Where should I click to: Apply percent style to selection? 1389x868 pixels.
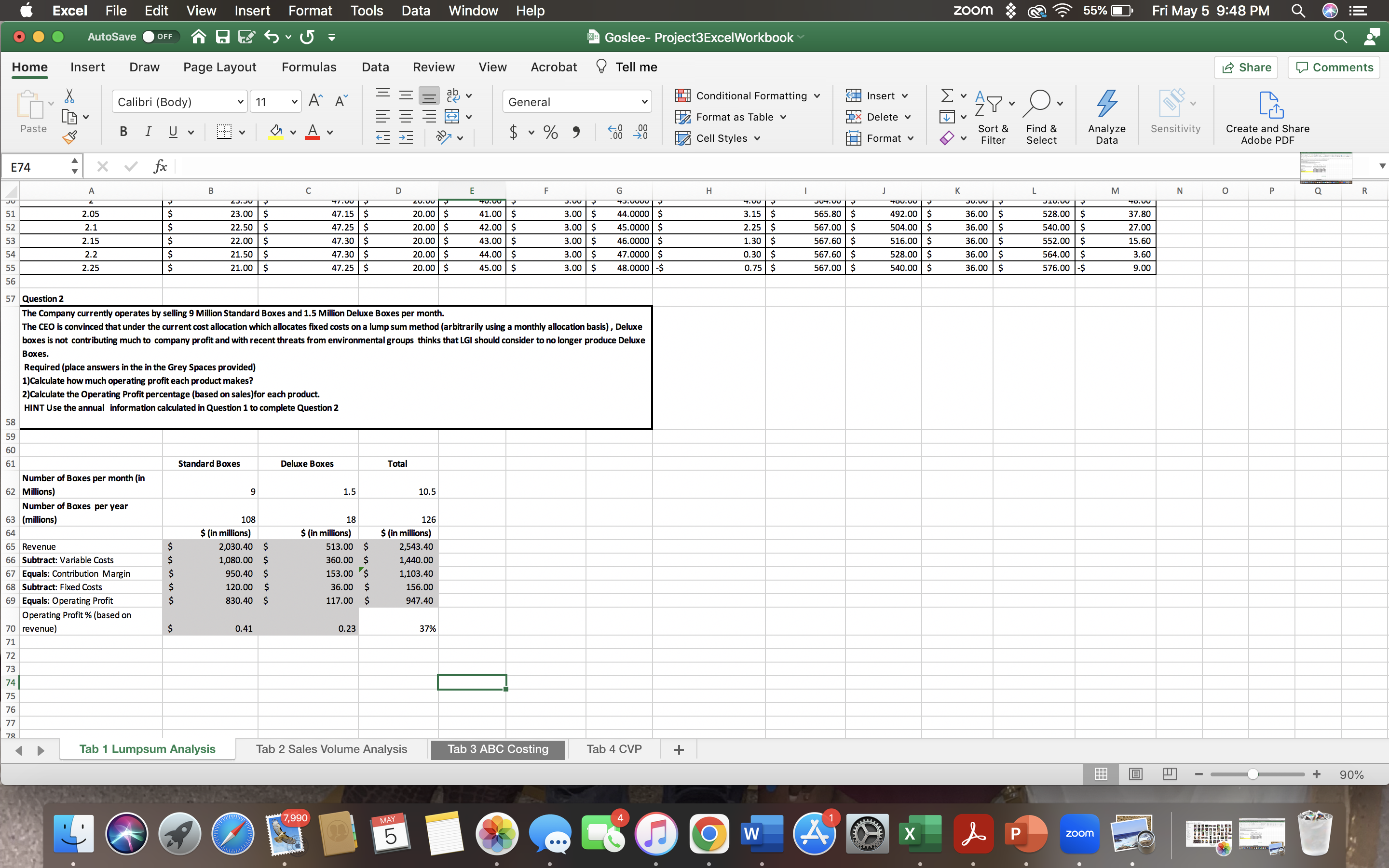tap(550, 132)
